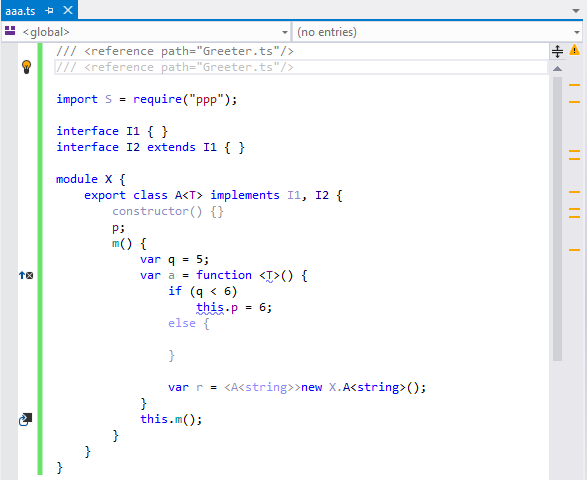
Task: Click the split editor window handle icon
Action: pyautogui.click(x=557, y=51)
